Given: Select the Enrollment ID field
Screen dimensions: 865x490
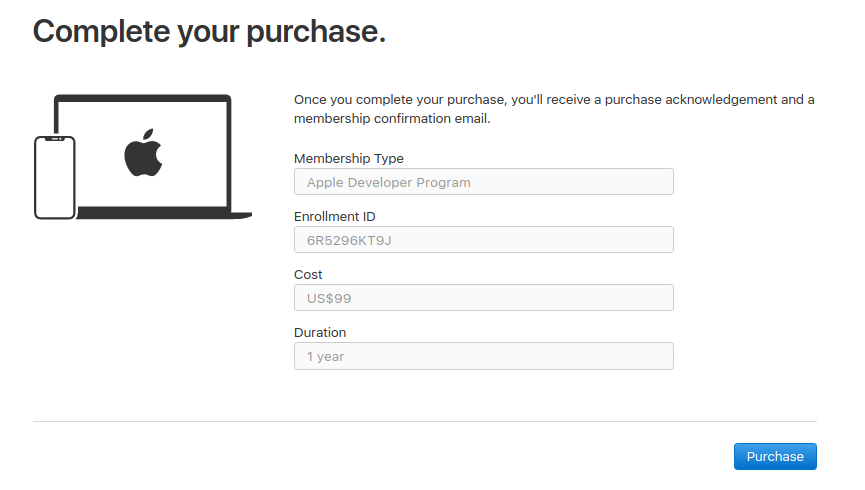Looking at the screenshot, I should [x=483, y=240].
